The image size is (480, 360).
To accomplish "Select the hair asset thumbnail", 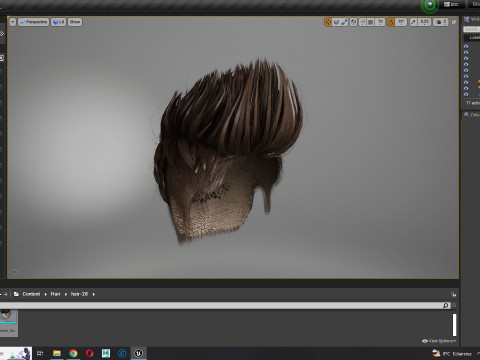I will click(x=8, y=323).
